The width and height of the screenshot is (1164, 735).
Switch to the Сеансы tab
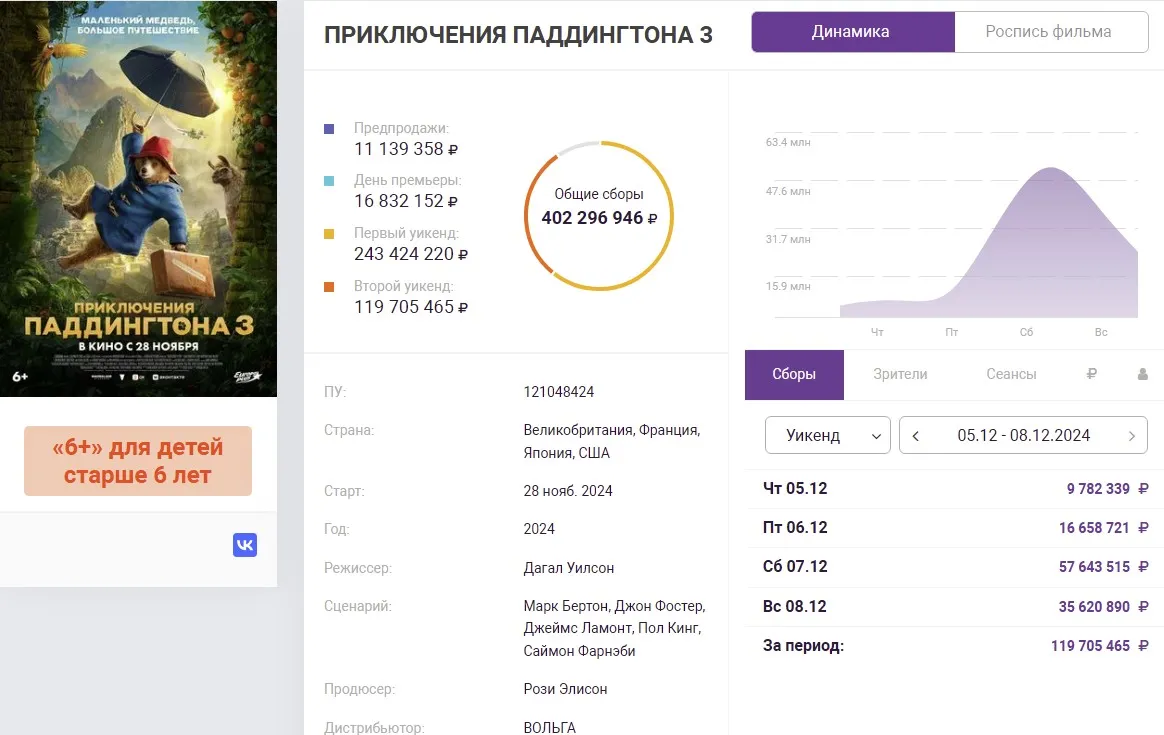click(x=1011, y=374)
